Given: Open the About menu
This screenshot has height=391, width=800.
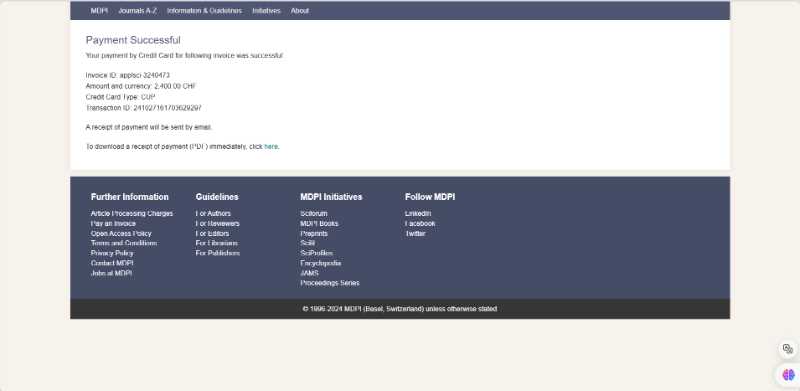Looking at the screenshot, I should pos(299,11).
